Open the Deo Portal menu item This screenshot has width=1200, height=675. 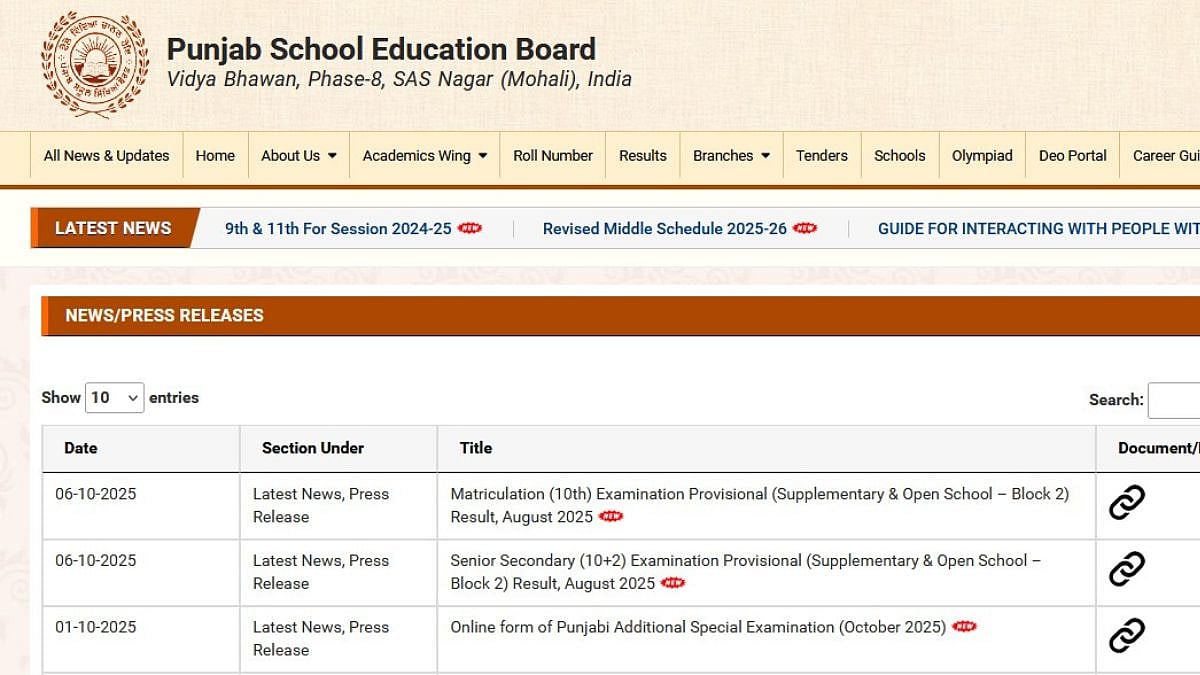1072,156
